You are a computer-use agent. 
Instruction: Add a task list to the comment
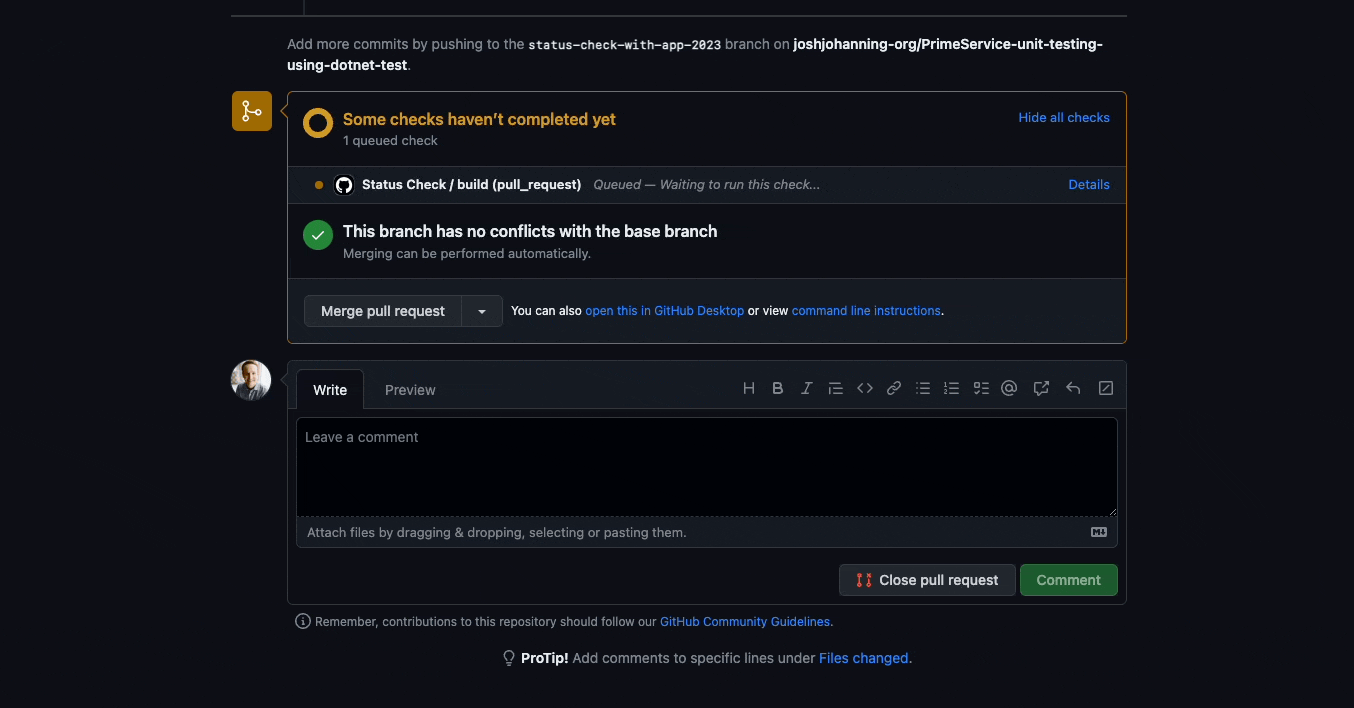[x=980, y=388]
